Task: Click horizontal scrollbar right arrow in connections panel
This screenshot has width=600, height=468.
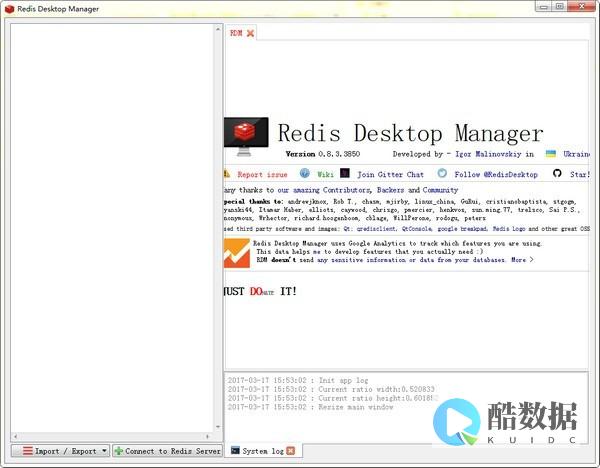Action: [207, 436]
